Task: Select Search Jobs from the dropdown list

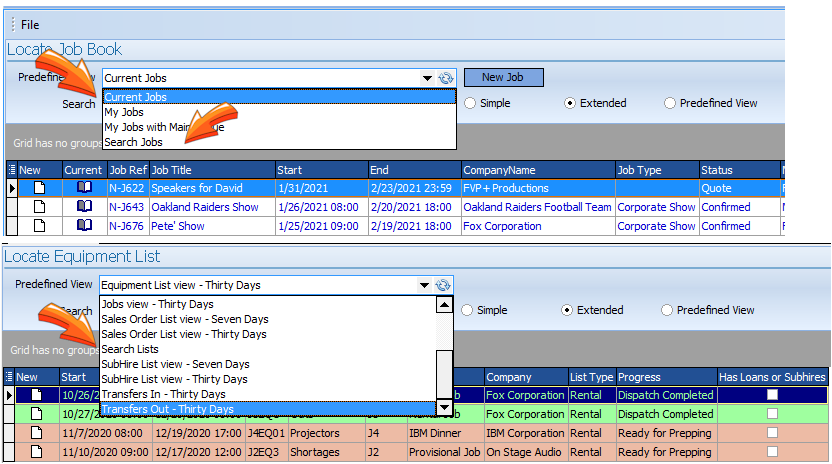Action: 133,142
